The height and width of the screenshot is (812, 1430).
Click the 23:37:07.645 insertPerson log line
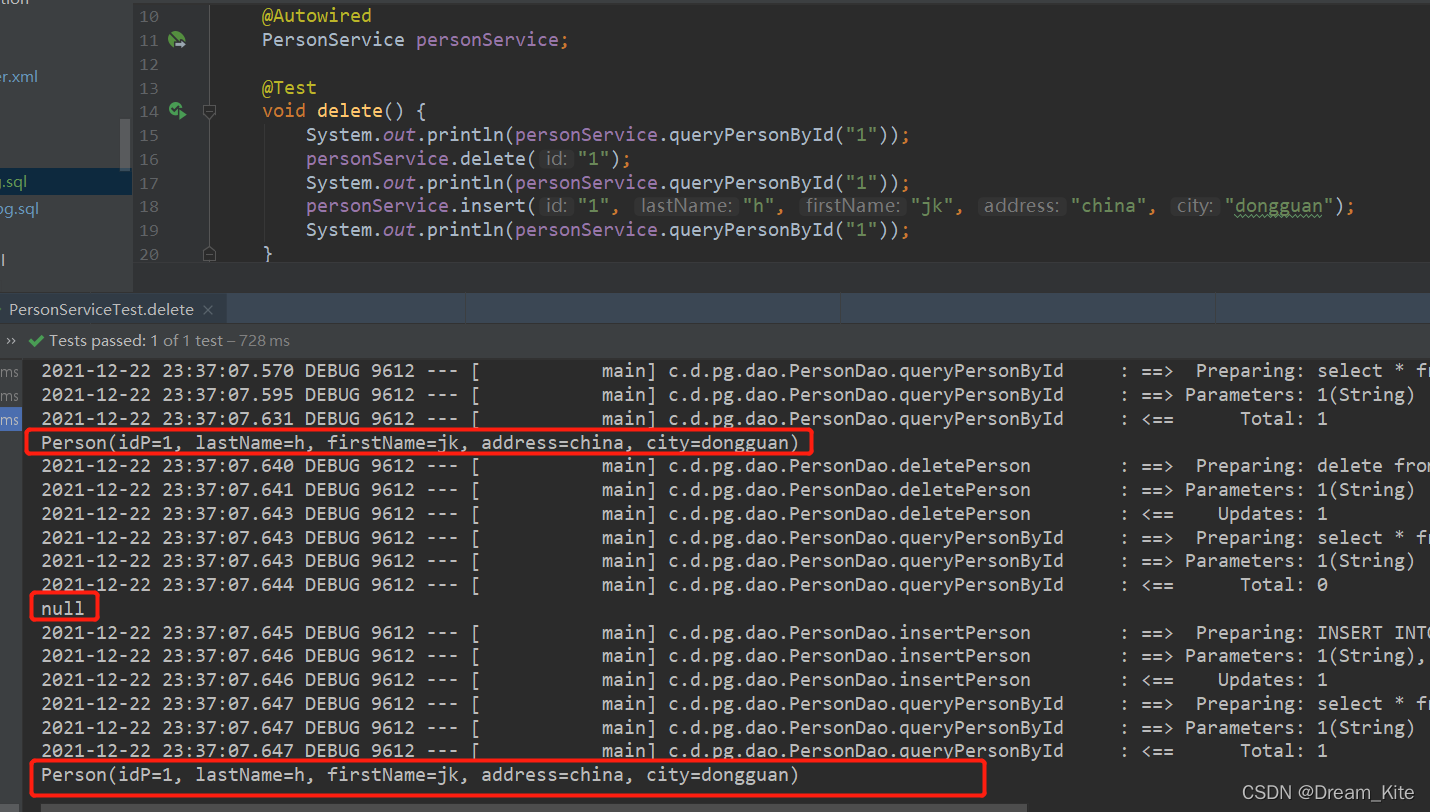[x=735, y=632]
